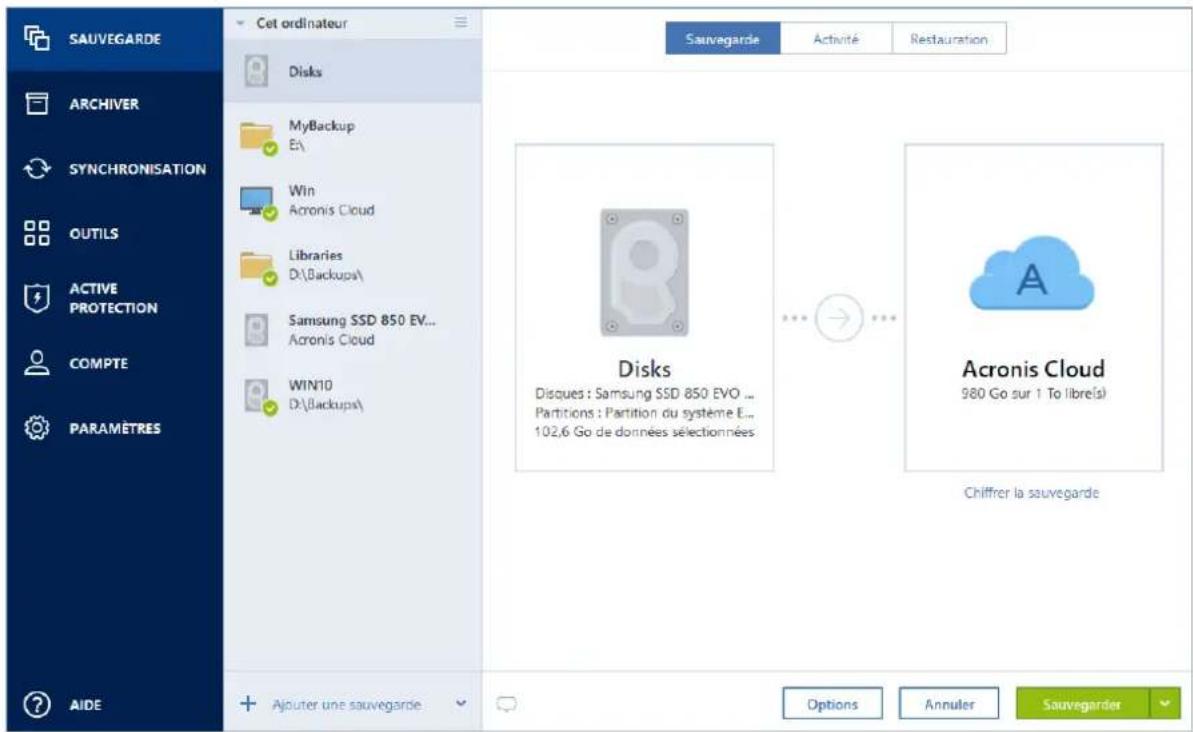Switch to the Sauvegarde tab
The image size is (1193, 732).
coord(722,39)
